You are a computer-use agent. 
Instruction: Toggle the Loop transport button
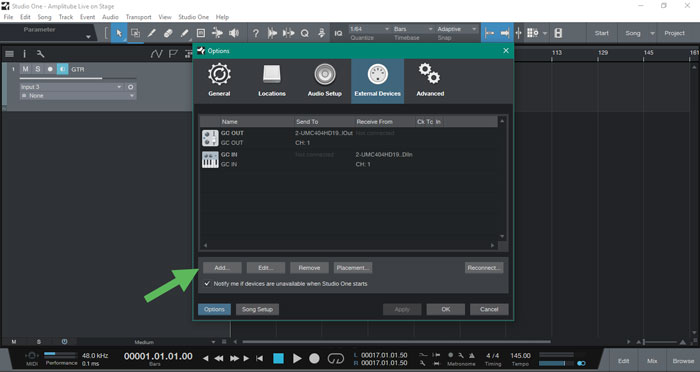(335, 358)
